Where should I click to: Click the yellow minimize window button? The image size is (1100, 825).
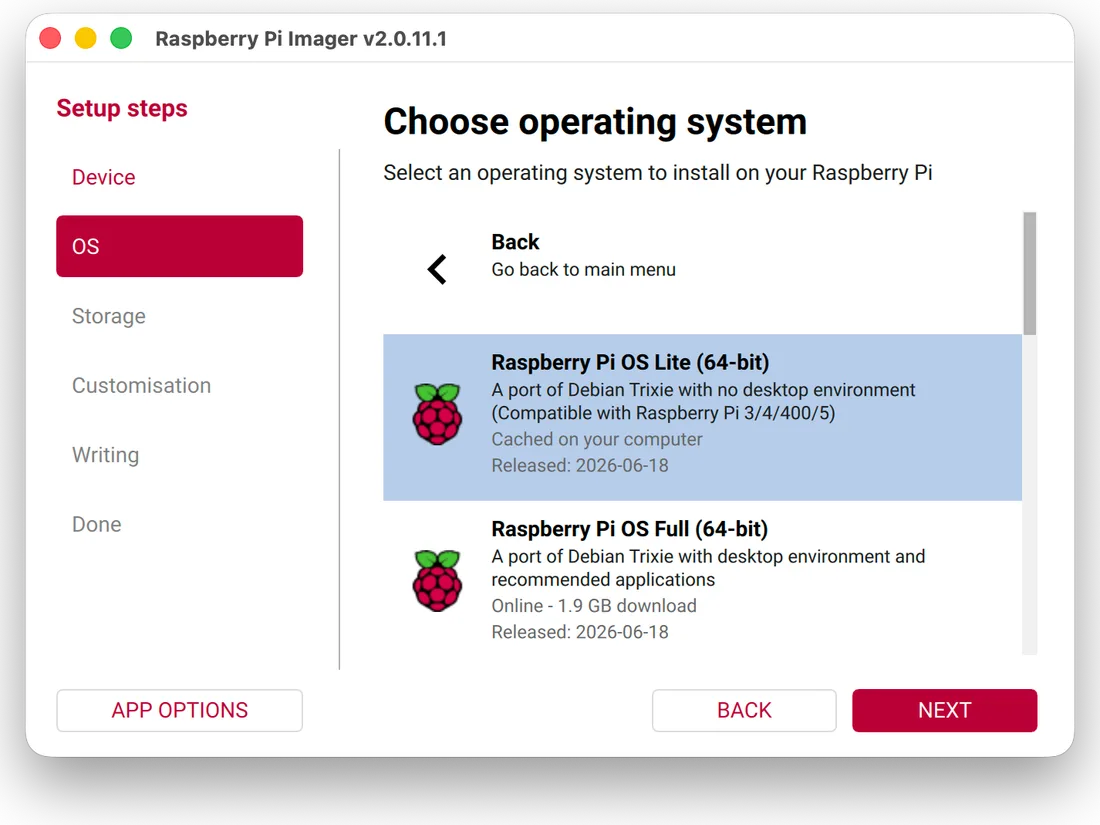coord(86,38)
